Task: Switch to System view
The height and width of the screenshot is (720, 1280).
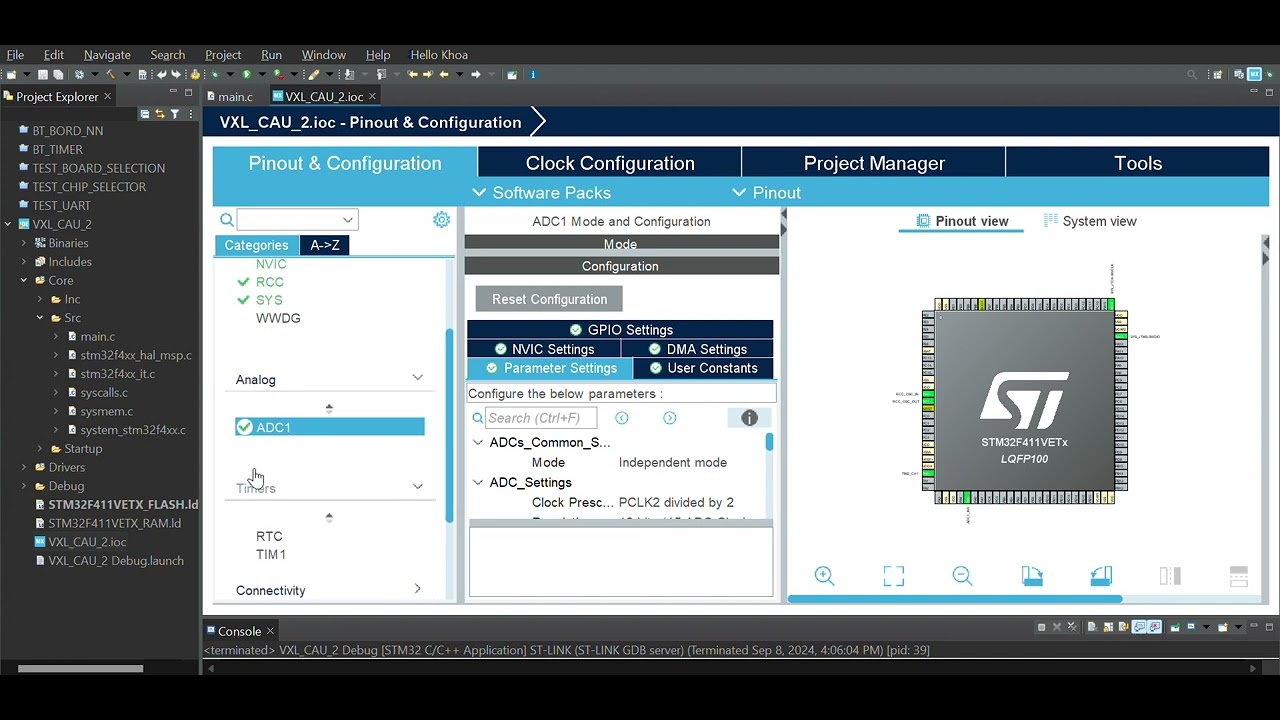Action: (x=1090, y=221)
